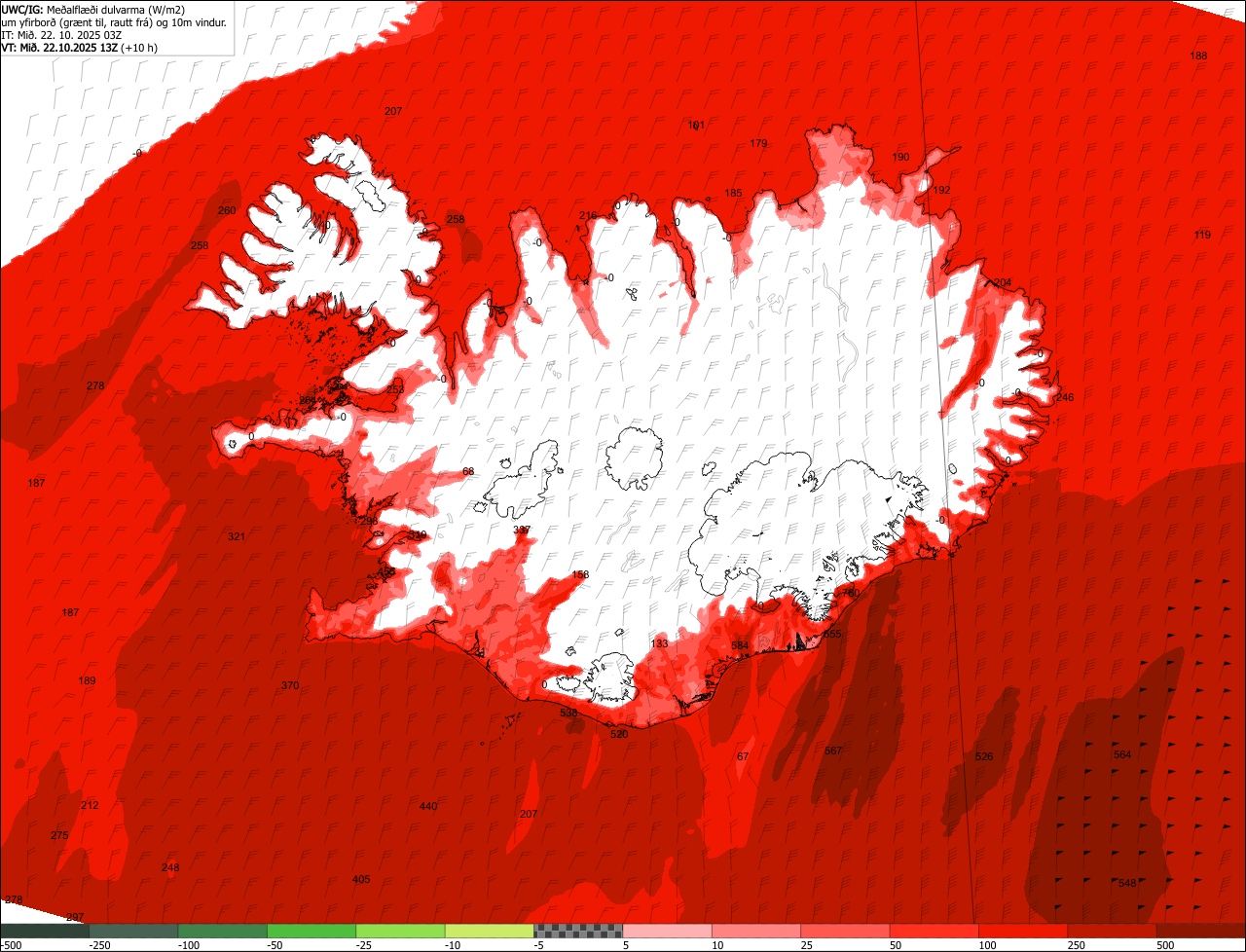Click the flux value '253' in Breiðafjörður
Screen dimensions: 1246x952
tap(395, 390)
